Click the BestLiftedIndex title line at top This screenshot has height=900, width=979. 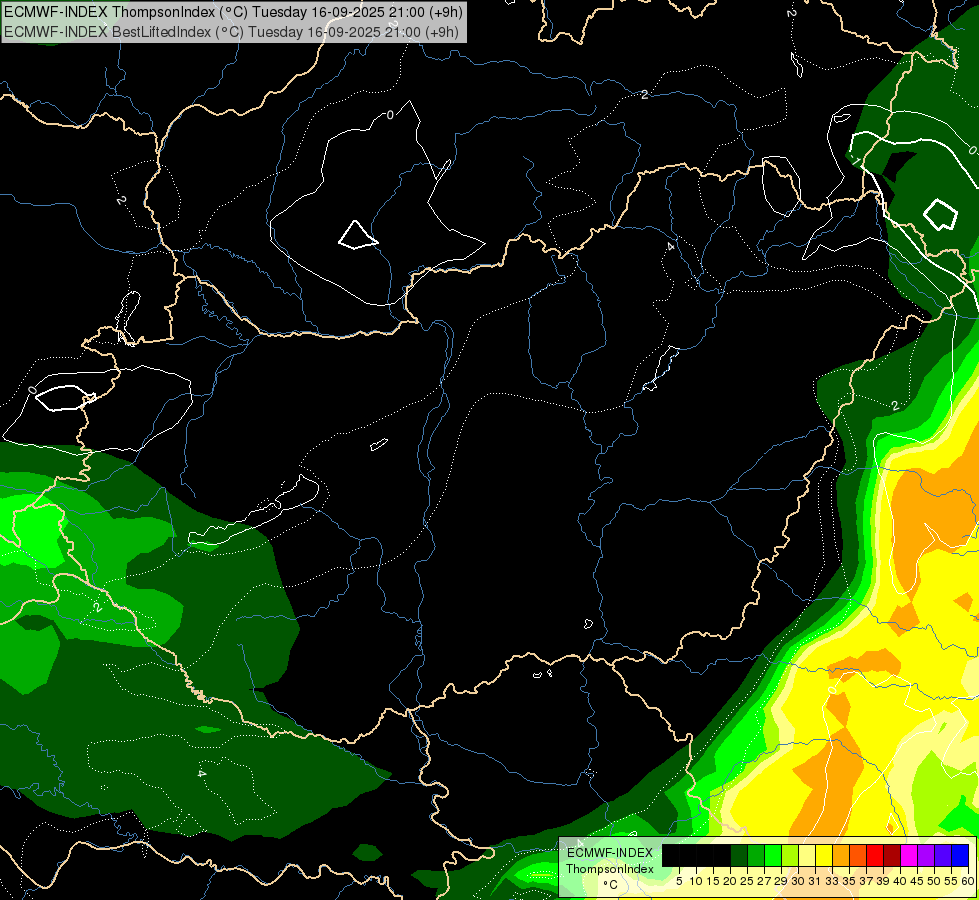(x=231, y=31)
